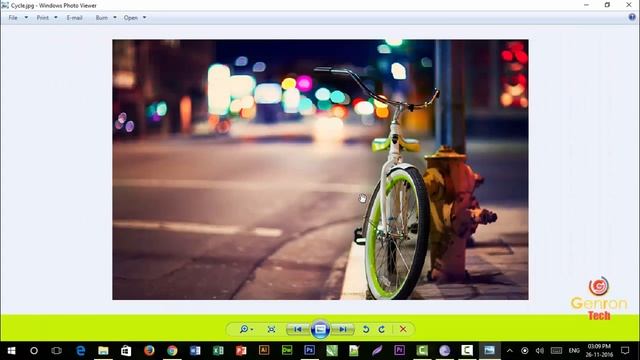
Task: Click the Actual size fit icon
Action: (271, 329)
